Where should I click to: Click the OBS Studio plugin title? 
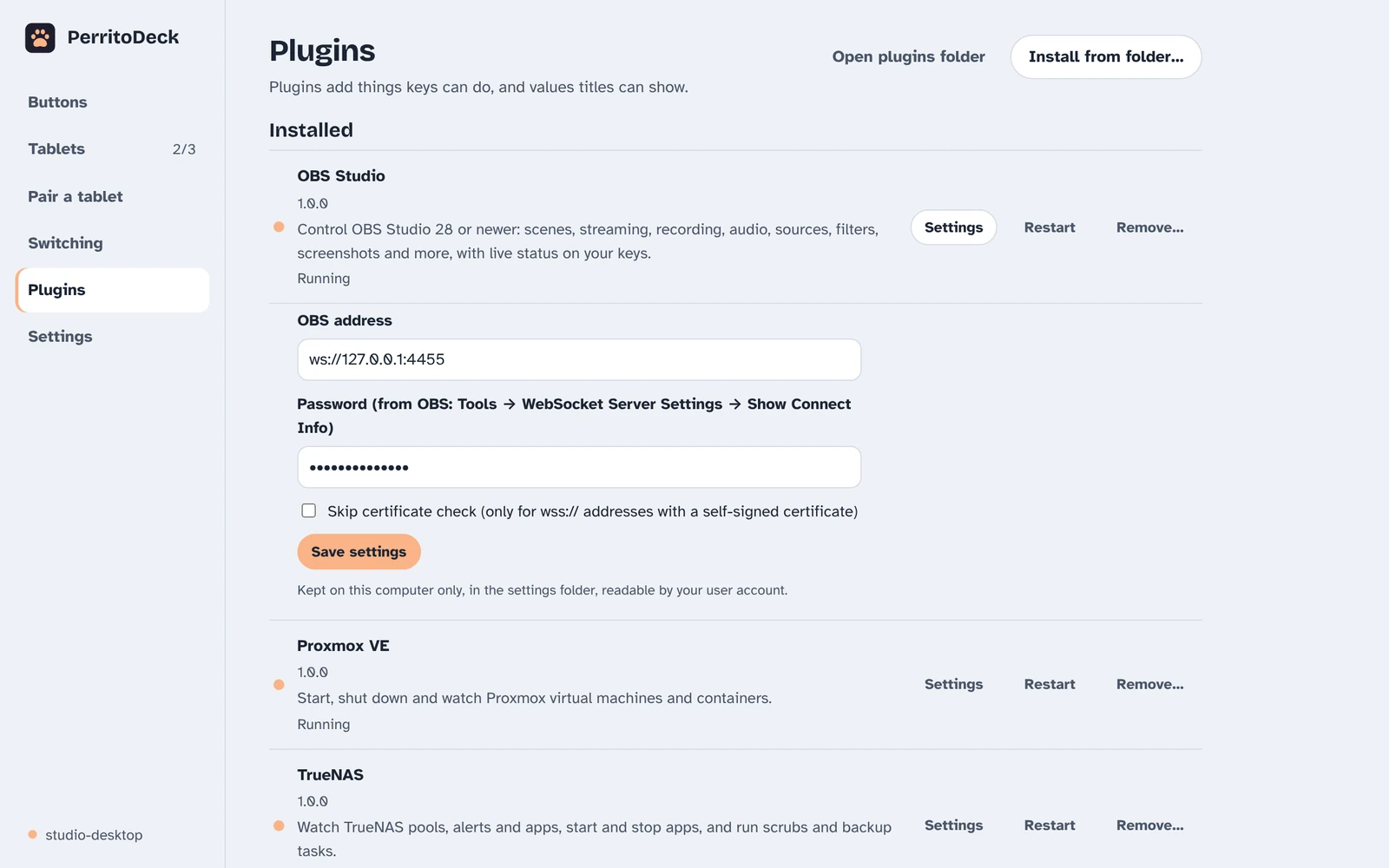(x=341, y=176)
